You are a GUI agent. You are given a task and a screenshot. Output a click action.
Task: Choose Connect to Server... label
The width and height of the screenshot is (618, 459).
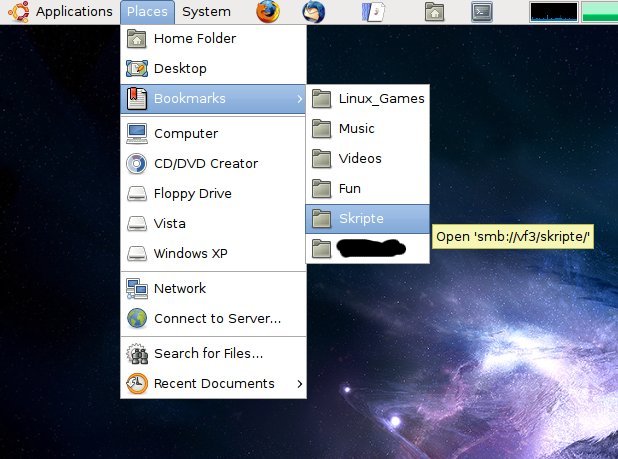[217, 318]
